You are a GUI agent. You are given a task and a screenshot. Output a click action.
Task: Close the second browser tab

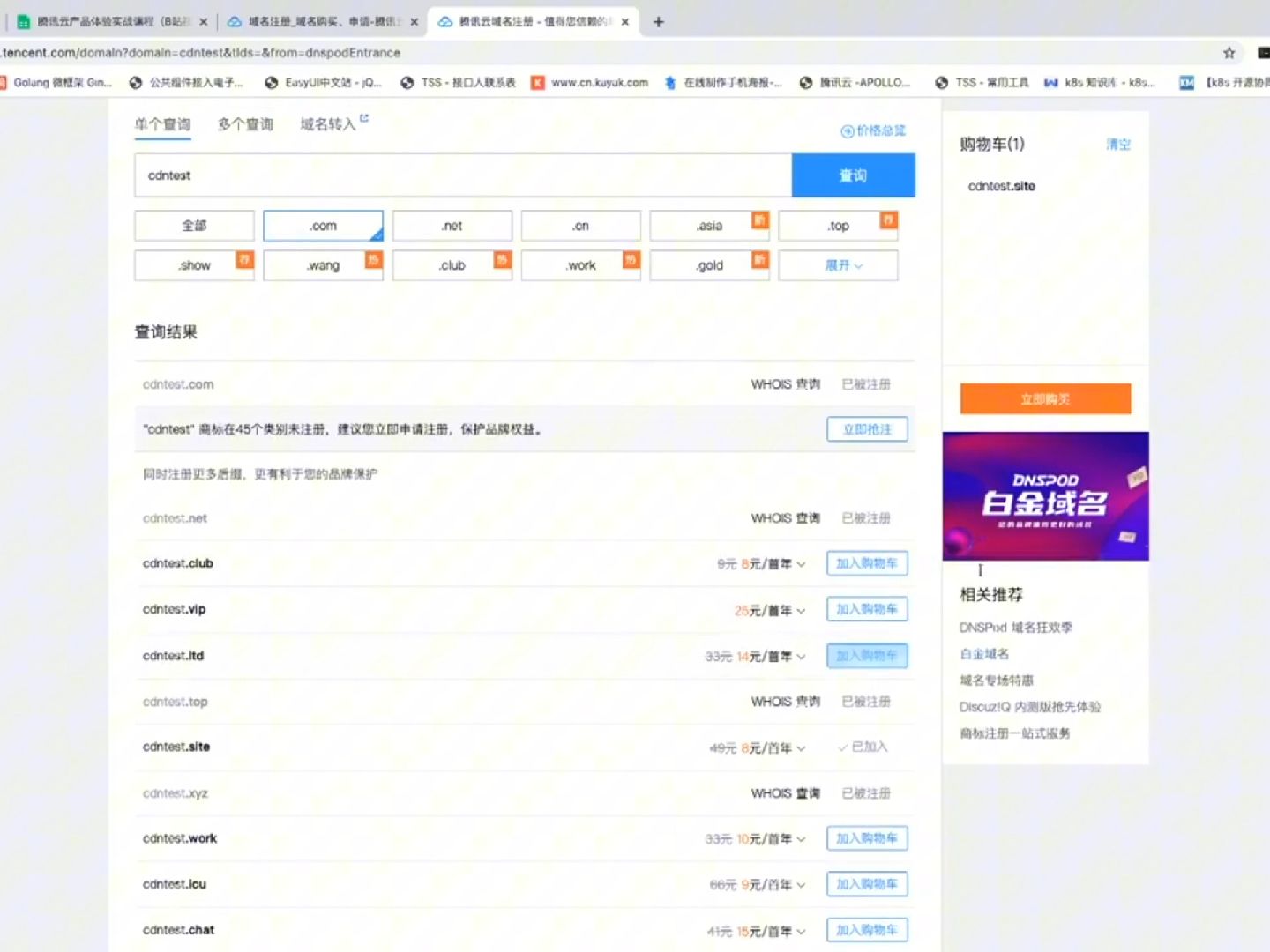tap(414, 22)
